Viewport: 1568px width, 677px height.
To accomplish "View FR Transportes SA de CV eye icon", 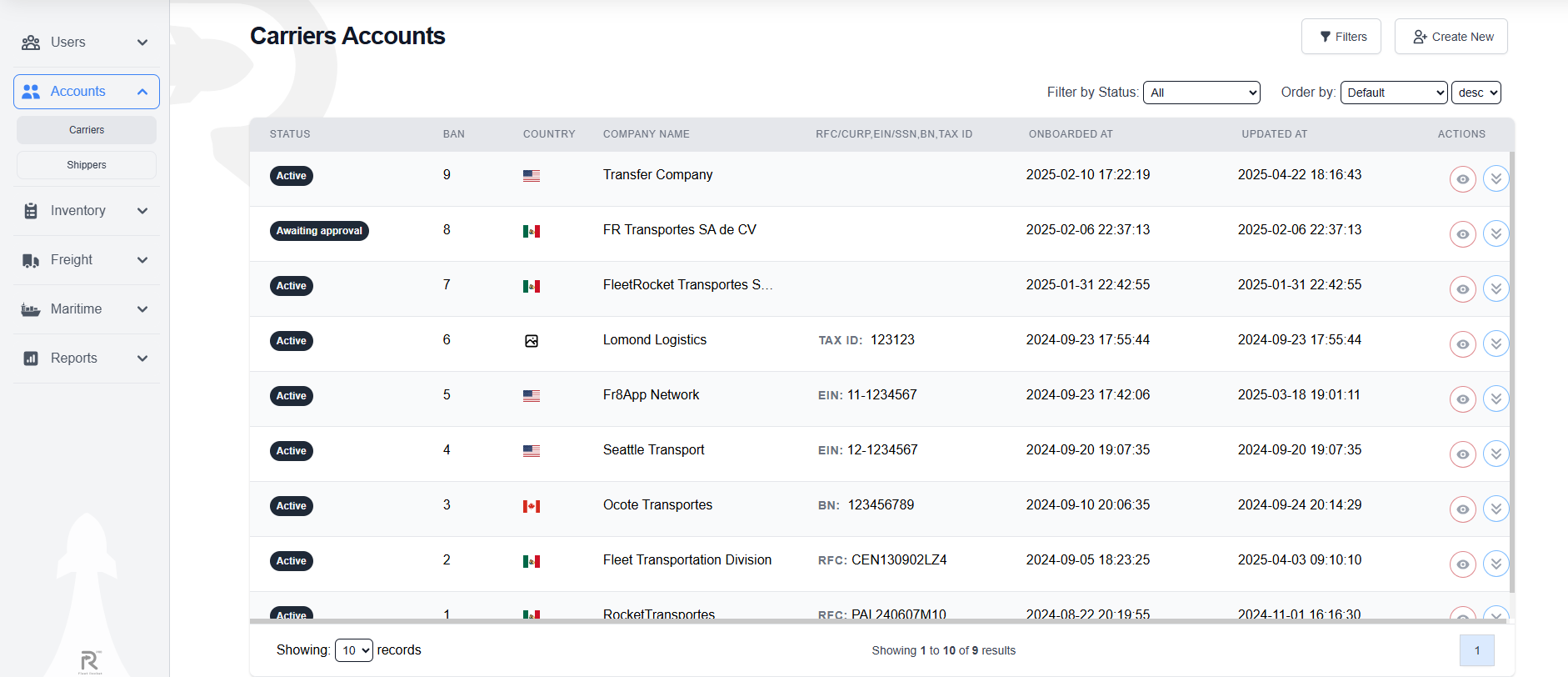I will 1463,234.
